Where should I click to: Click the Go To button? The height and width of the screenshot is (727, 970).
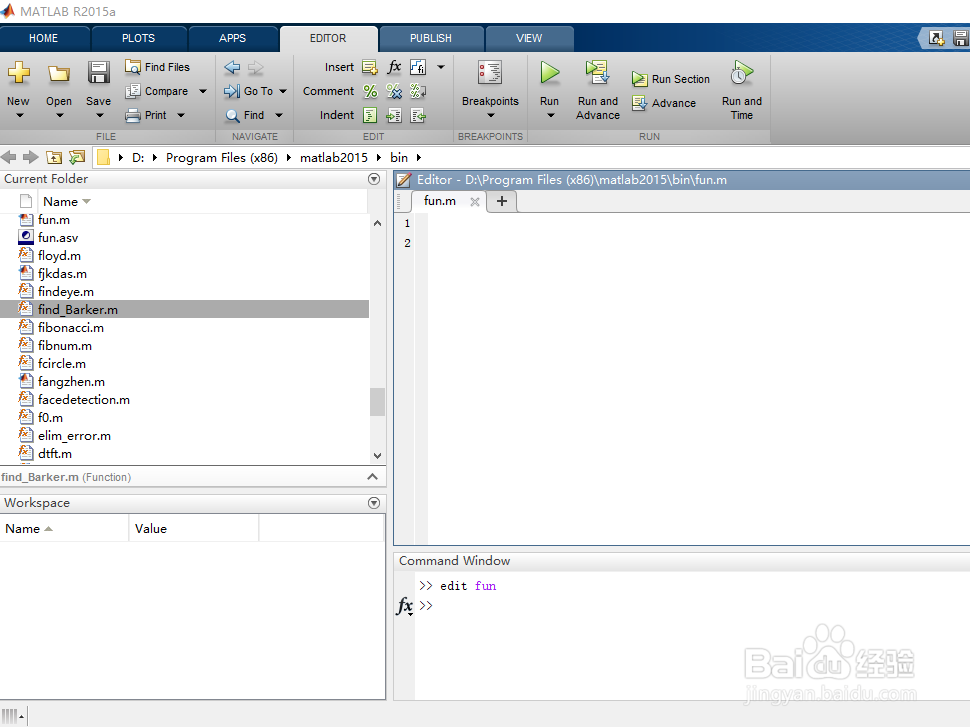[x=249, y=91]
